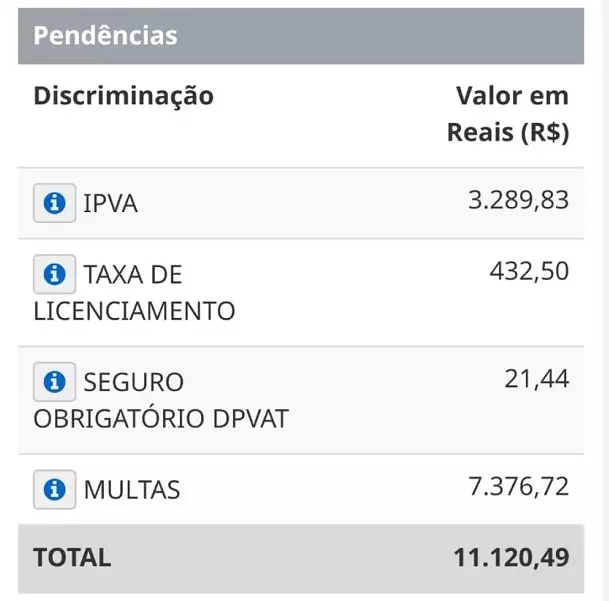Click the IPVA label text
This screenshot has width=609, height=601.
[x=110, y=204]
